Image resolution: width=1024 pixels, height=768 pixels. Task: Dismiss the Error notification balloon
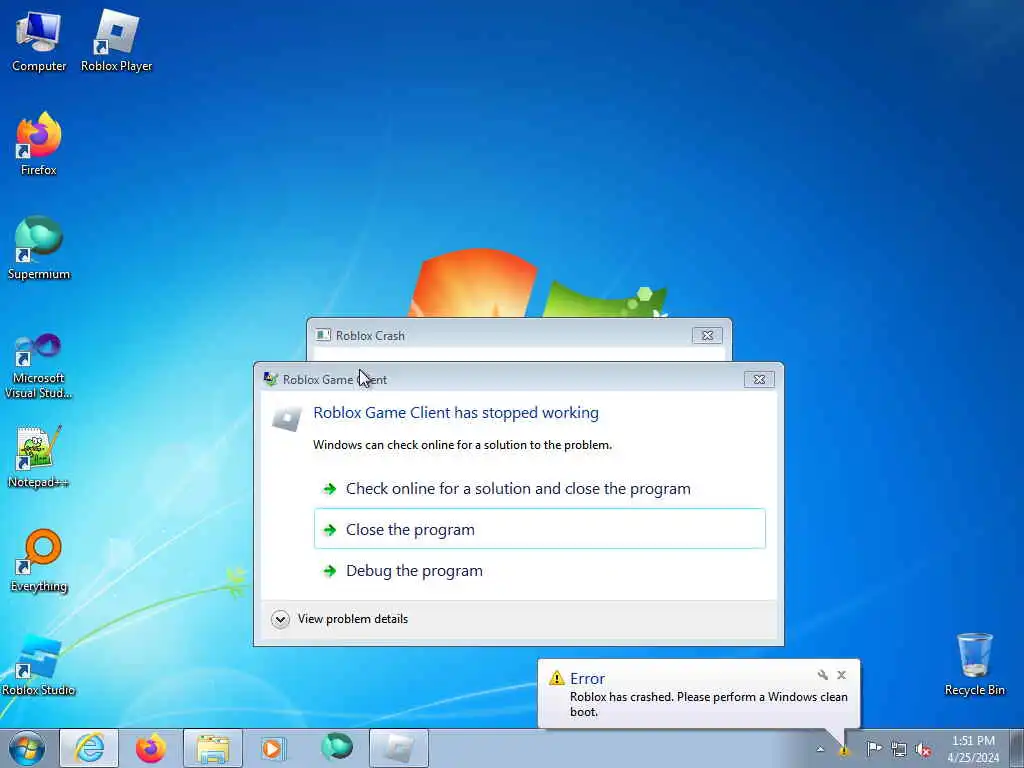(x=842, y=675)
